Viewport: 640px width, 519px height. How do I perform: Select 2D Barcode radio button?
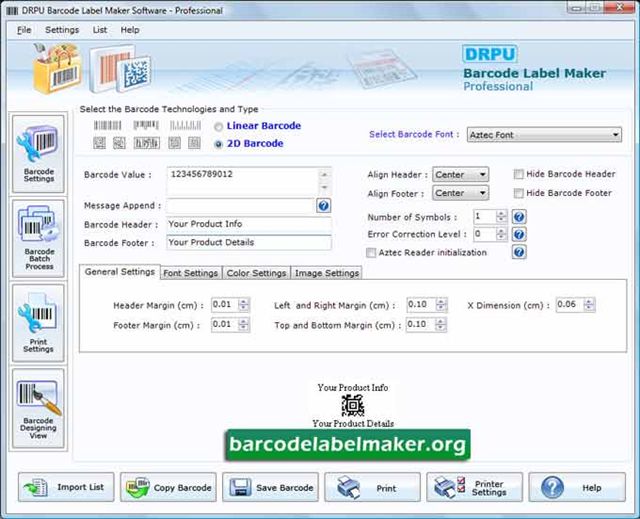tap(218, 144)
